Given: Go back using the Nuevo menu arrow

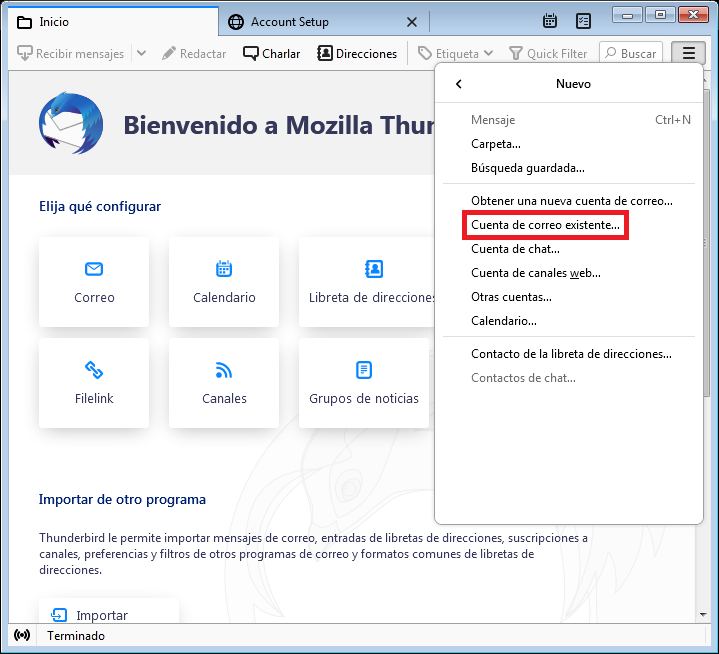Looking at the screenshot, I should coord(459,84).
